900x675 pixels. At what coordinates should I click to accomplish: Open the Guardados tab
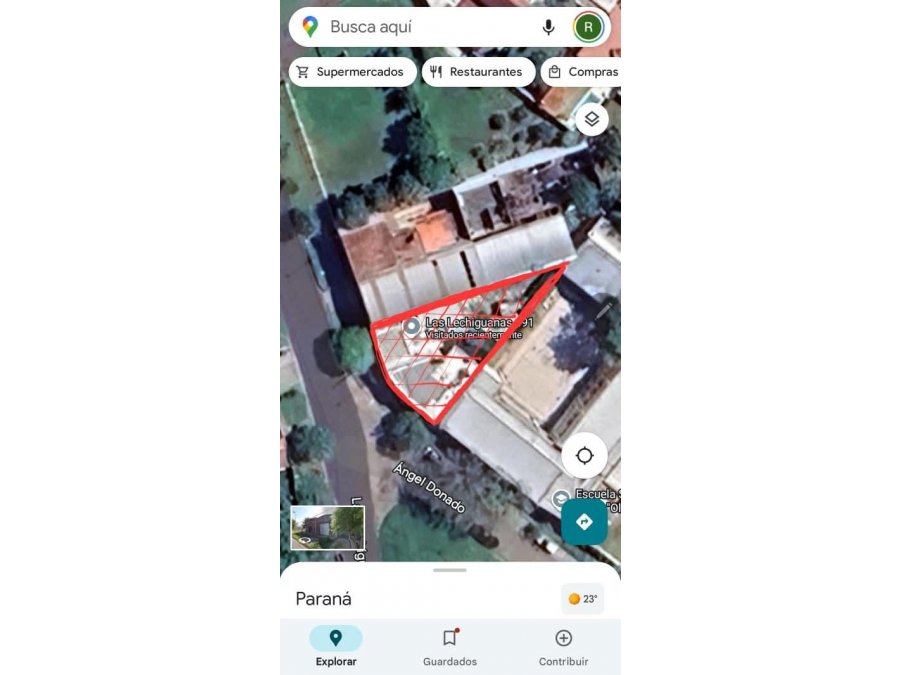point(450,646)
